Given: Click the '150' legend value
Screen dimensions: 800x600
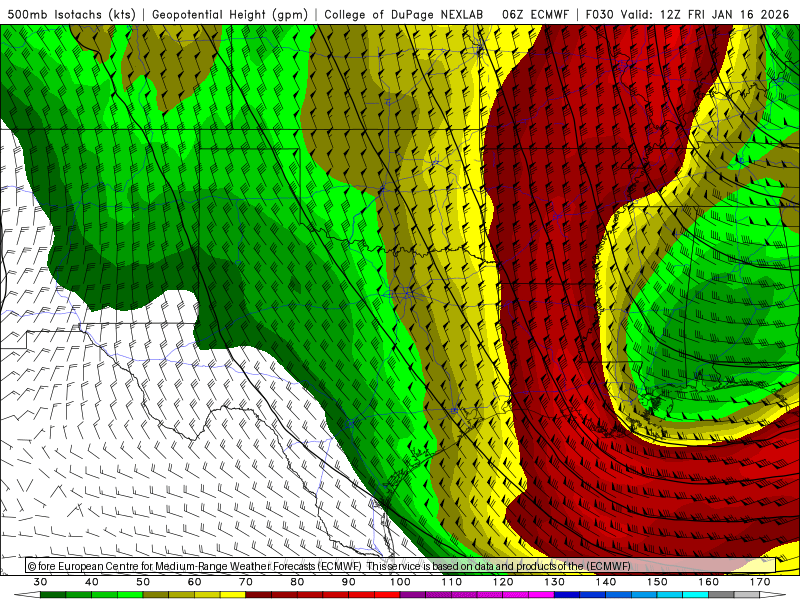Looking at the screenshot, I should (x=657, y=582).
